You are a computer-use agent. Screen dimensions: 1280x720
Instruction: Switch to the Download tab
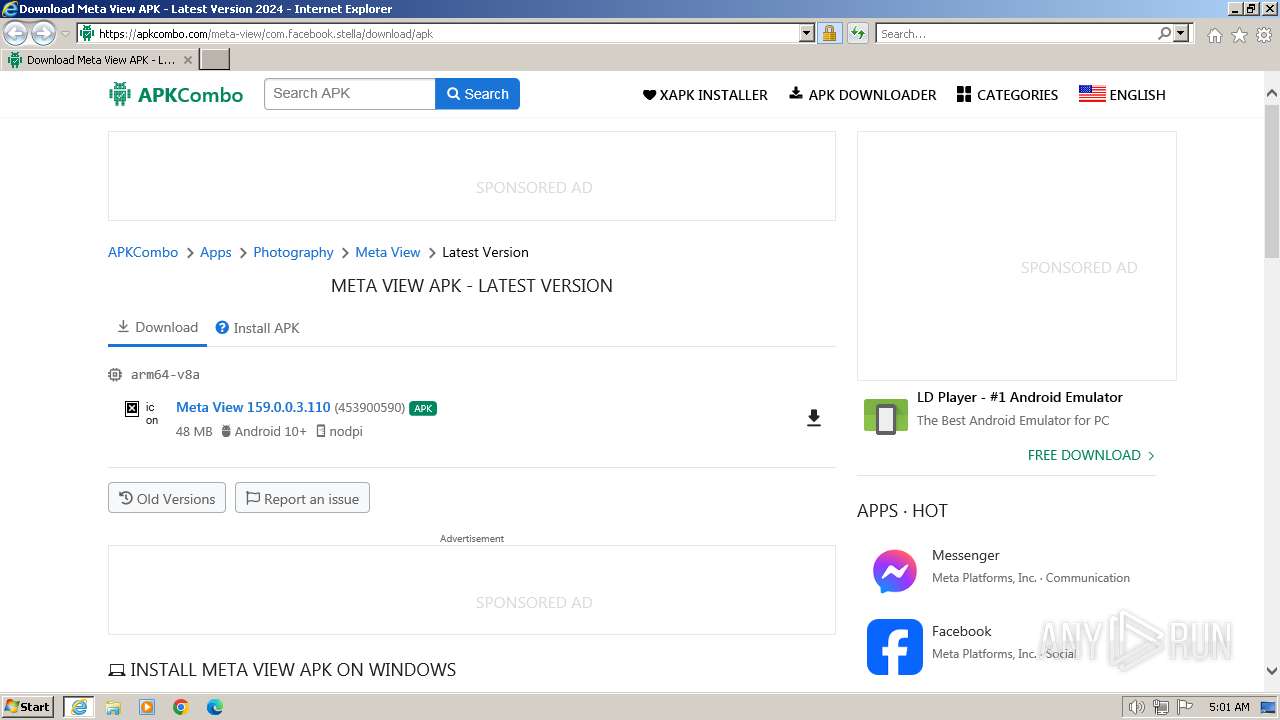click(x=157, y=327)
